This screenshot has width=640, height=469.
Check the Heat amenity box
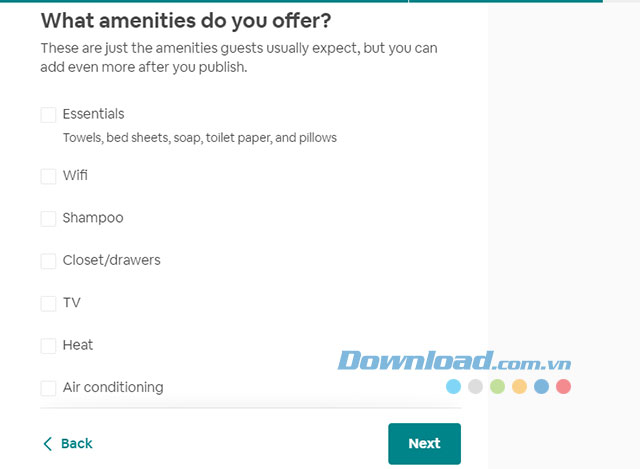(48, 346)
